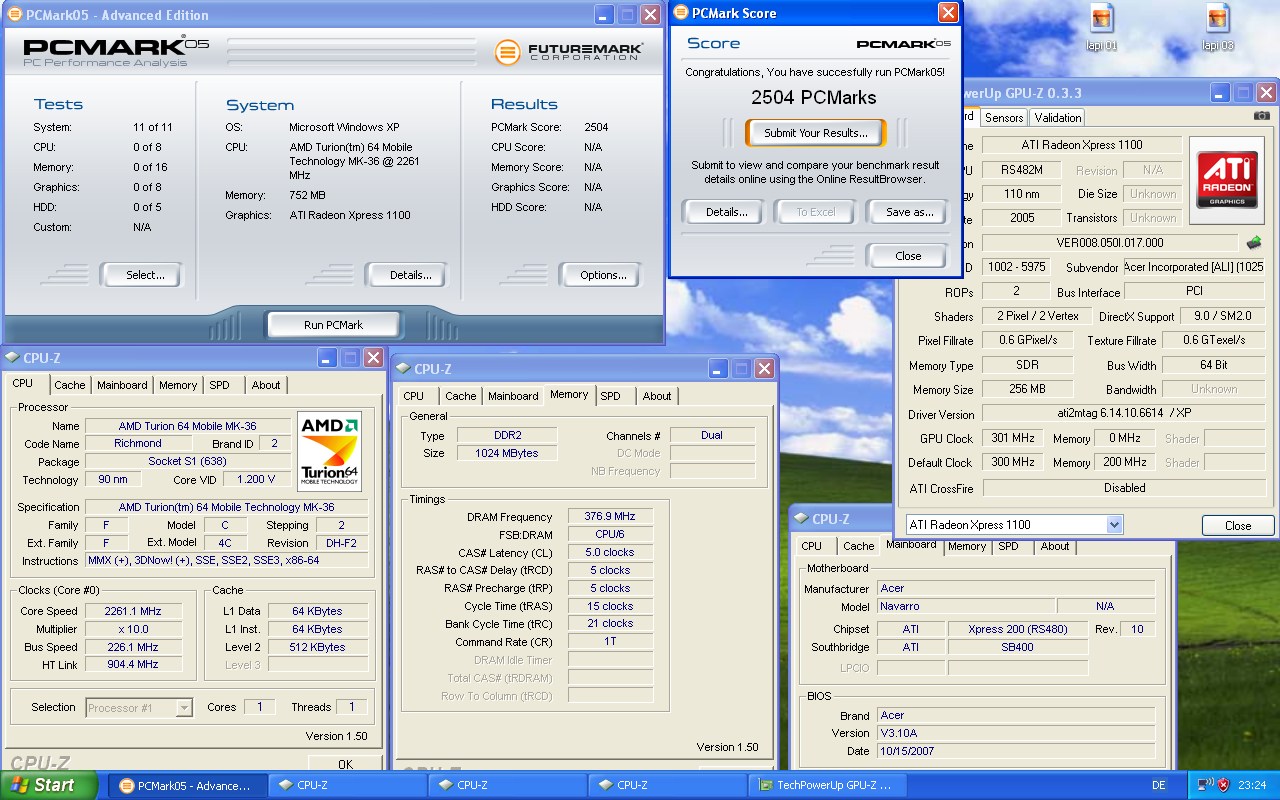This screenshot has width=1280, height=800.
Task: Open the SPD tab in the CPU-Z Memory window
Action: coord(610,396)
